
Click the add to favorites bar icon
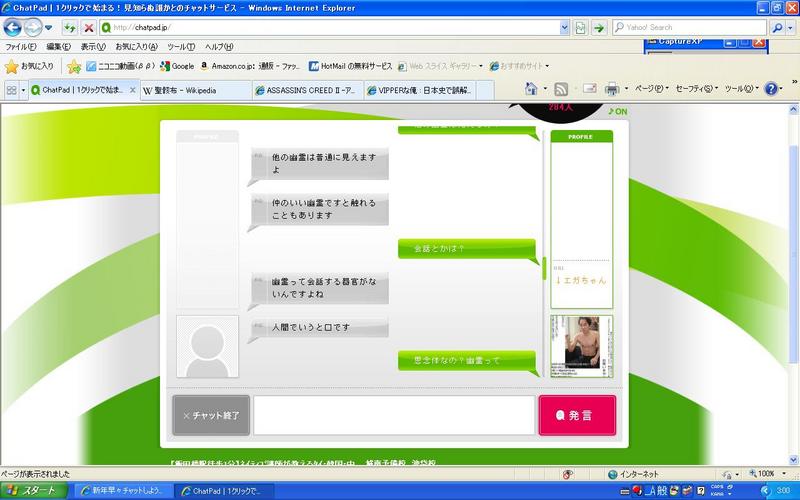pyautogui.click(x=74, y=66)
